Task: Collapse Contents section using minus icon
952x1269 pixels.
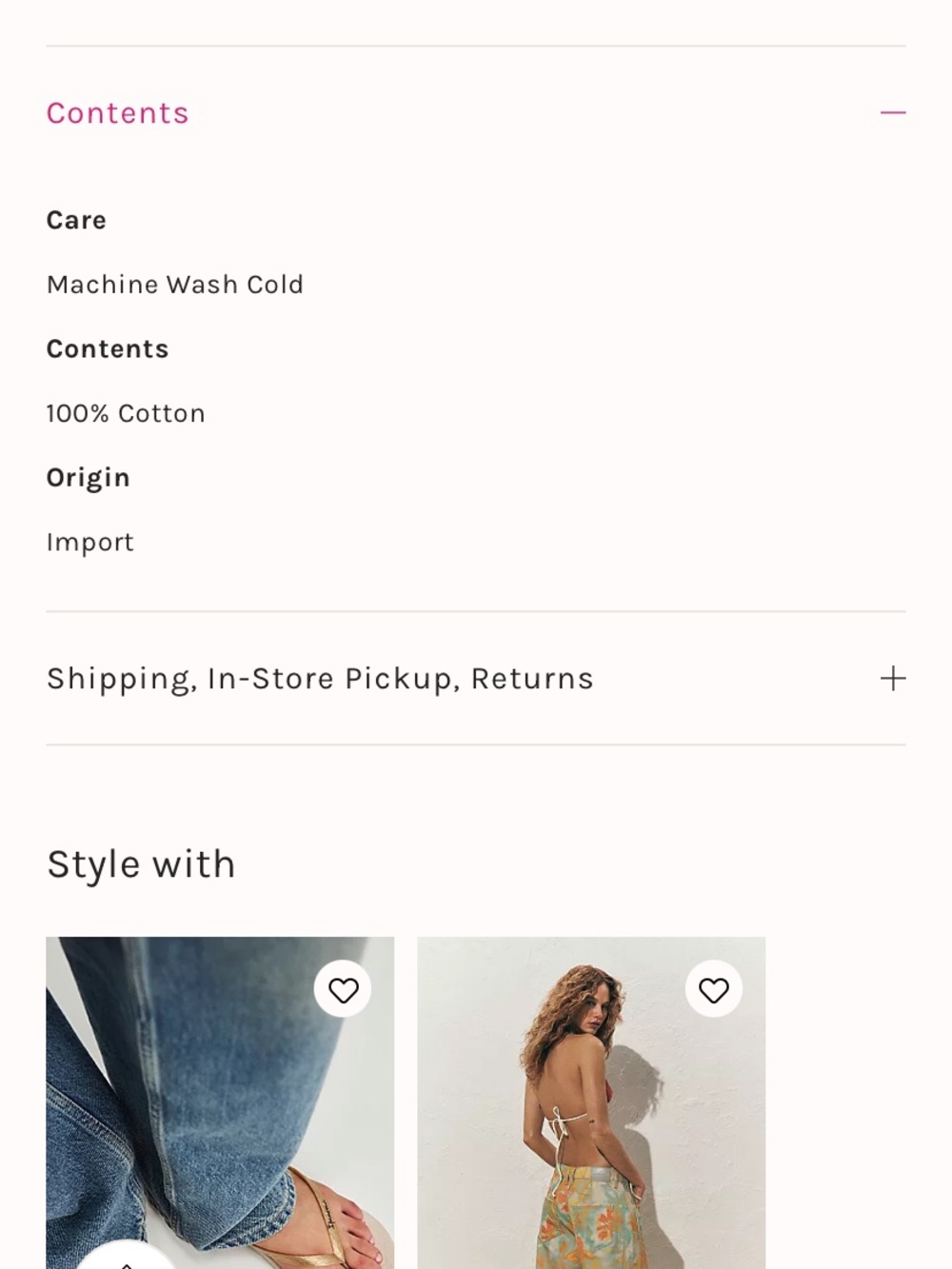Action: pyautogui.click(x=893, y=112)
